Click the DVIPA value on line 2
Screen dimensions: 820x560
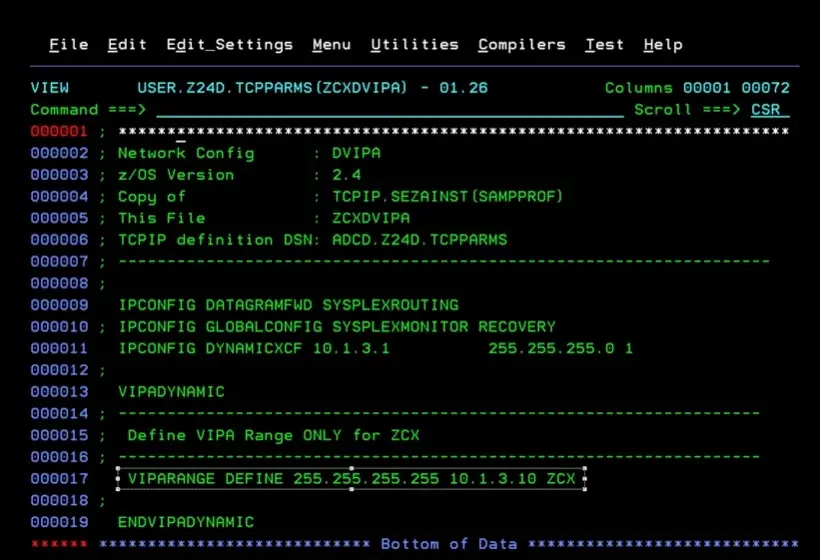[x=356, y=153]
